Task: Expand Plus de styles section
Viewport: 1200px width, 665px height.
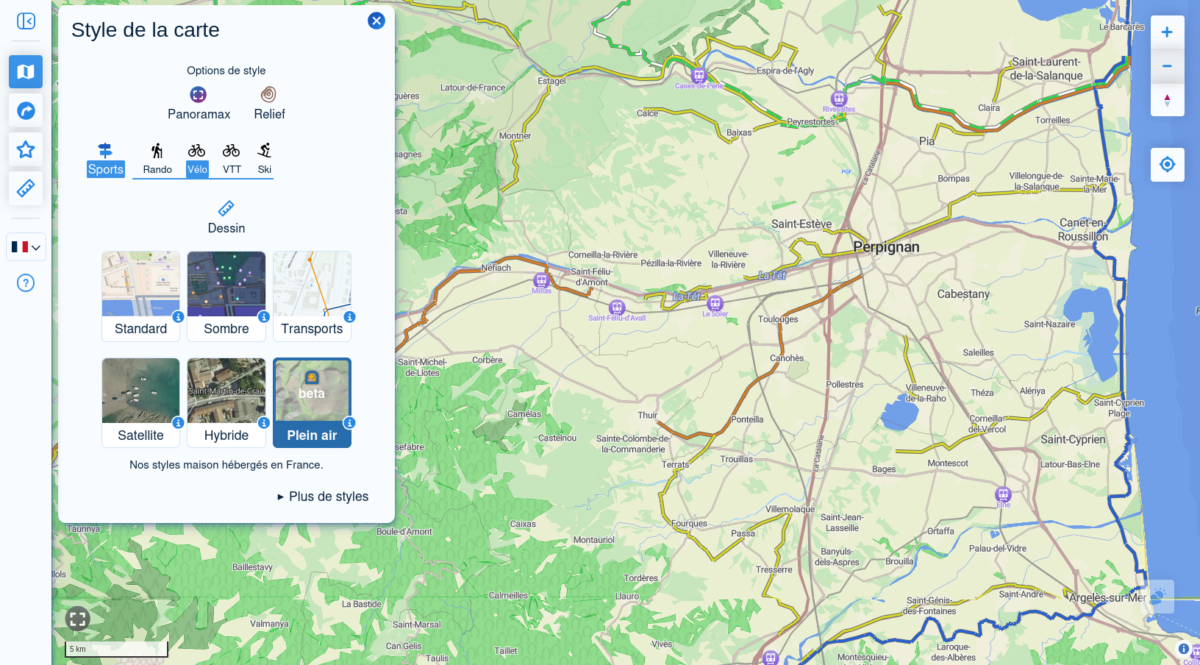Action: click(322, 497)
